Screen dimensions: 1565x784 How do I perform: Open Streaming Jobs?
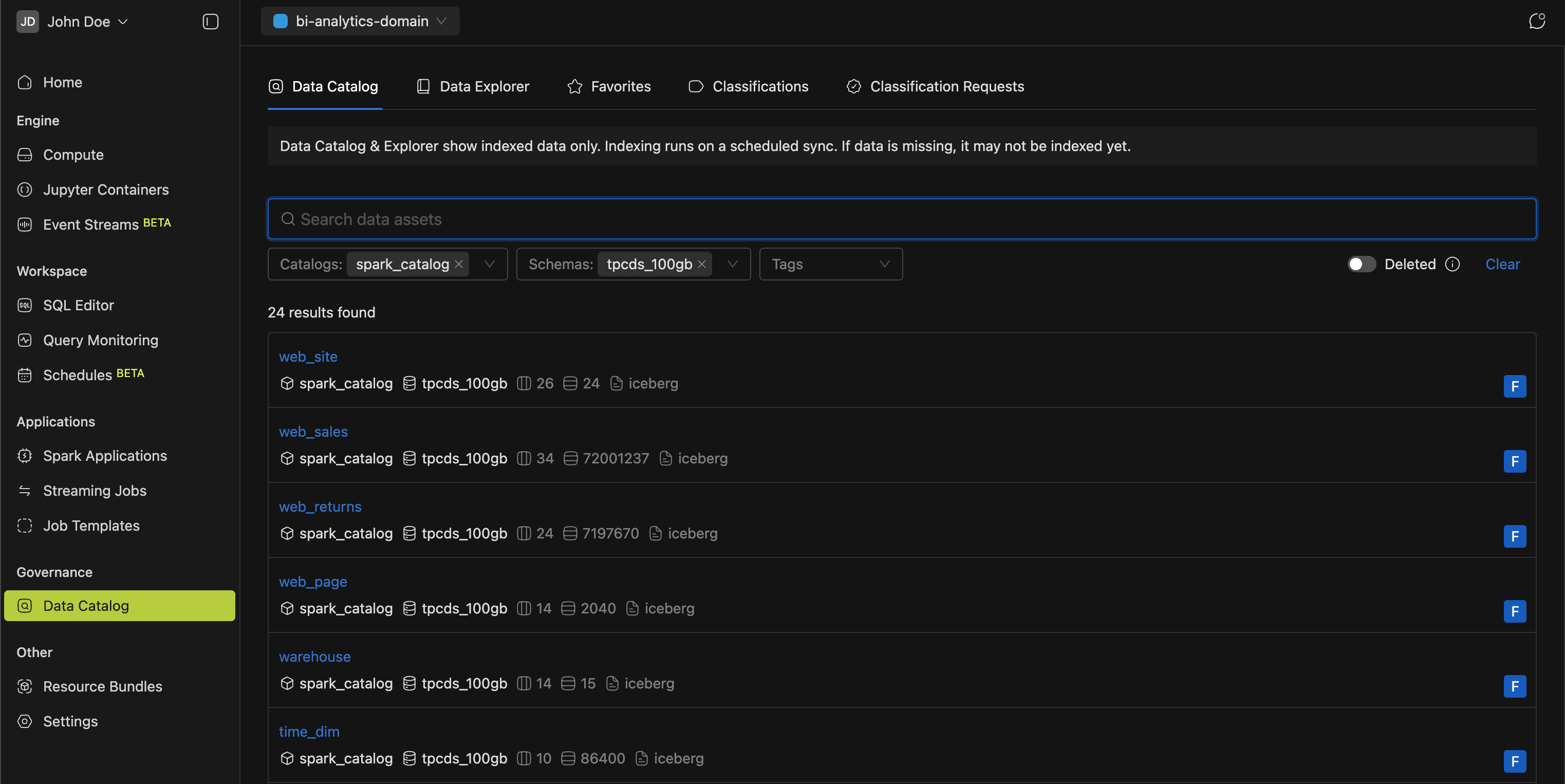point(95,491)
